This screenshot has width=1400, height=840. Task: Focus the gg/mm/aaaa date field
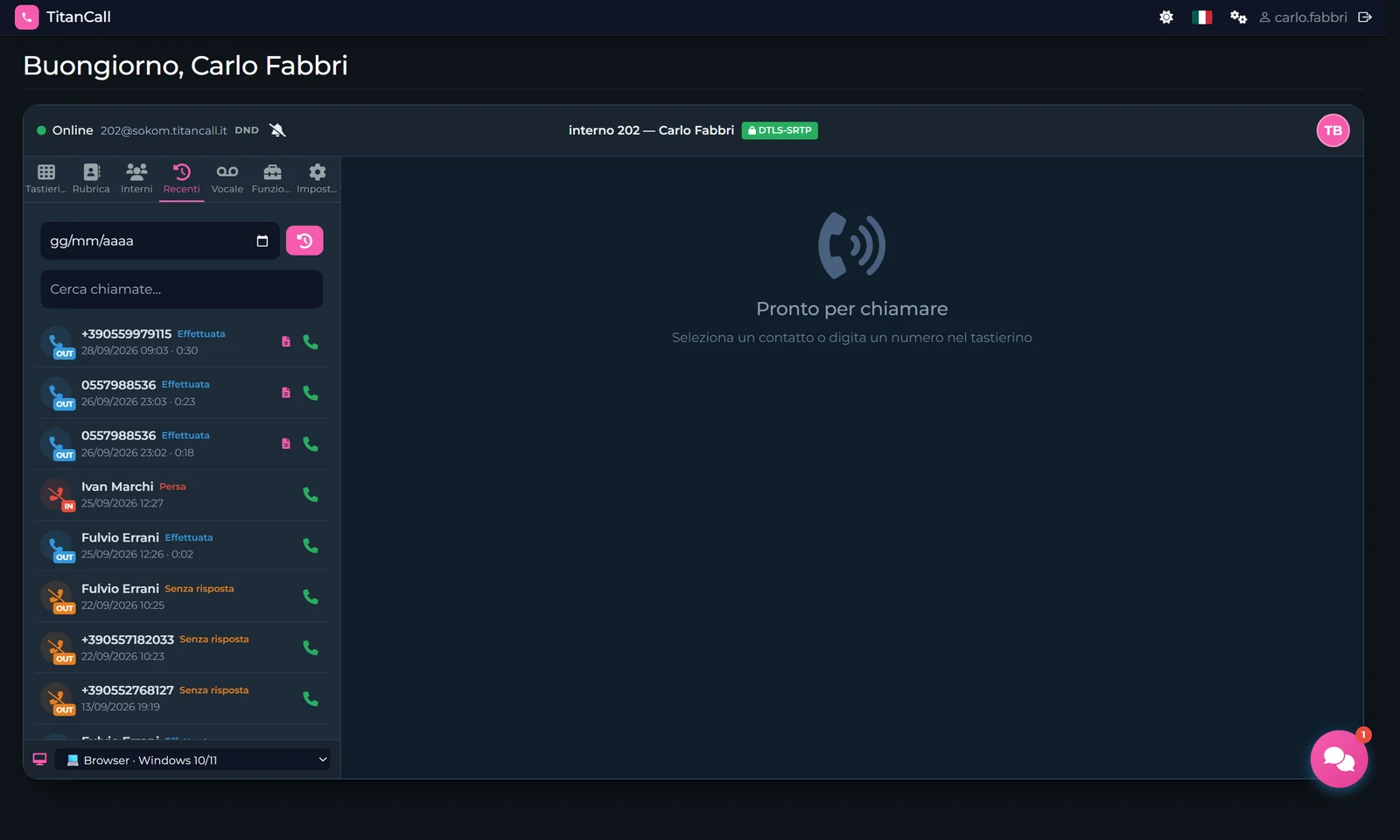pyautogui.click(x=160, y=241)
